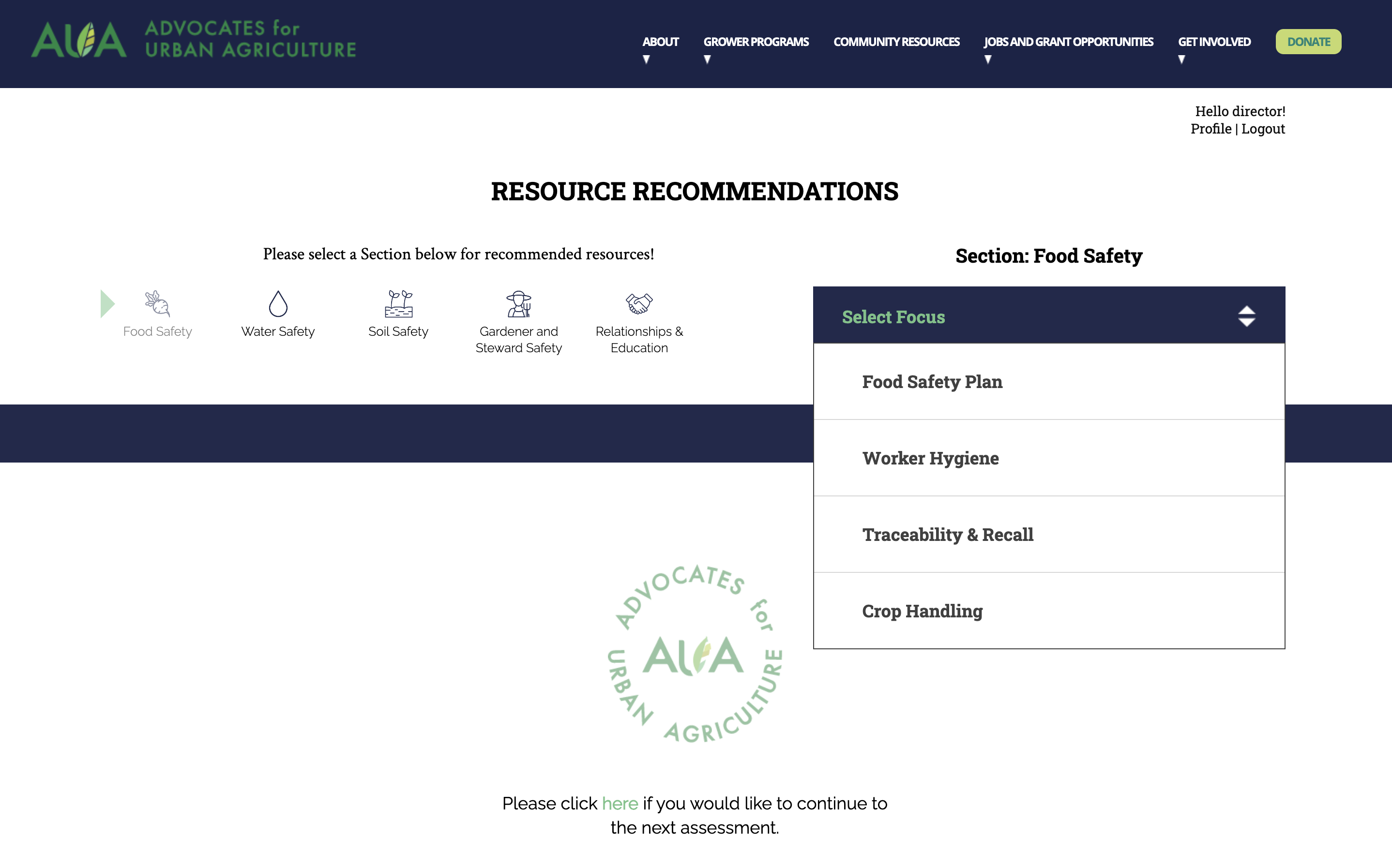Click the Food Safety radish icon
1392x868 pixels.
[x=157, y=304]
